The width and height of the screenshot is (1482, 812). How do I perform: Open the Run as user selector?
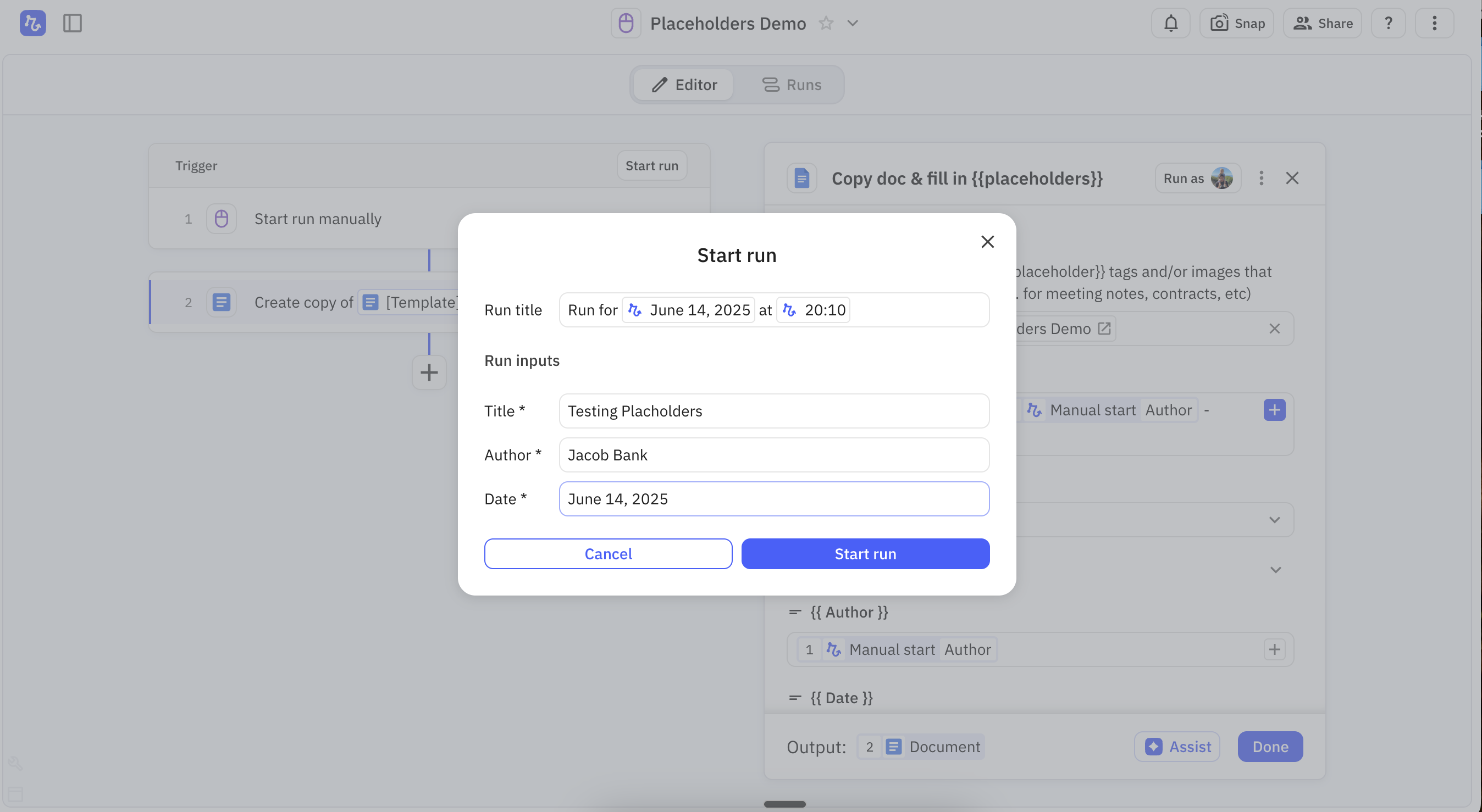point(1197,178)
